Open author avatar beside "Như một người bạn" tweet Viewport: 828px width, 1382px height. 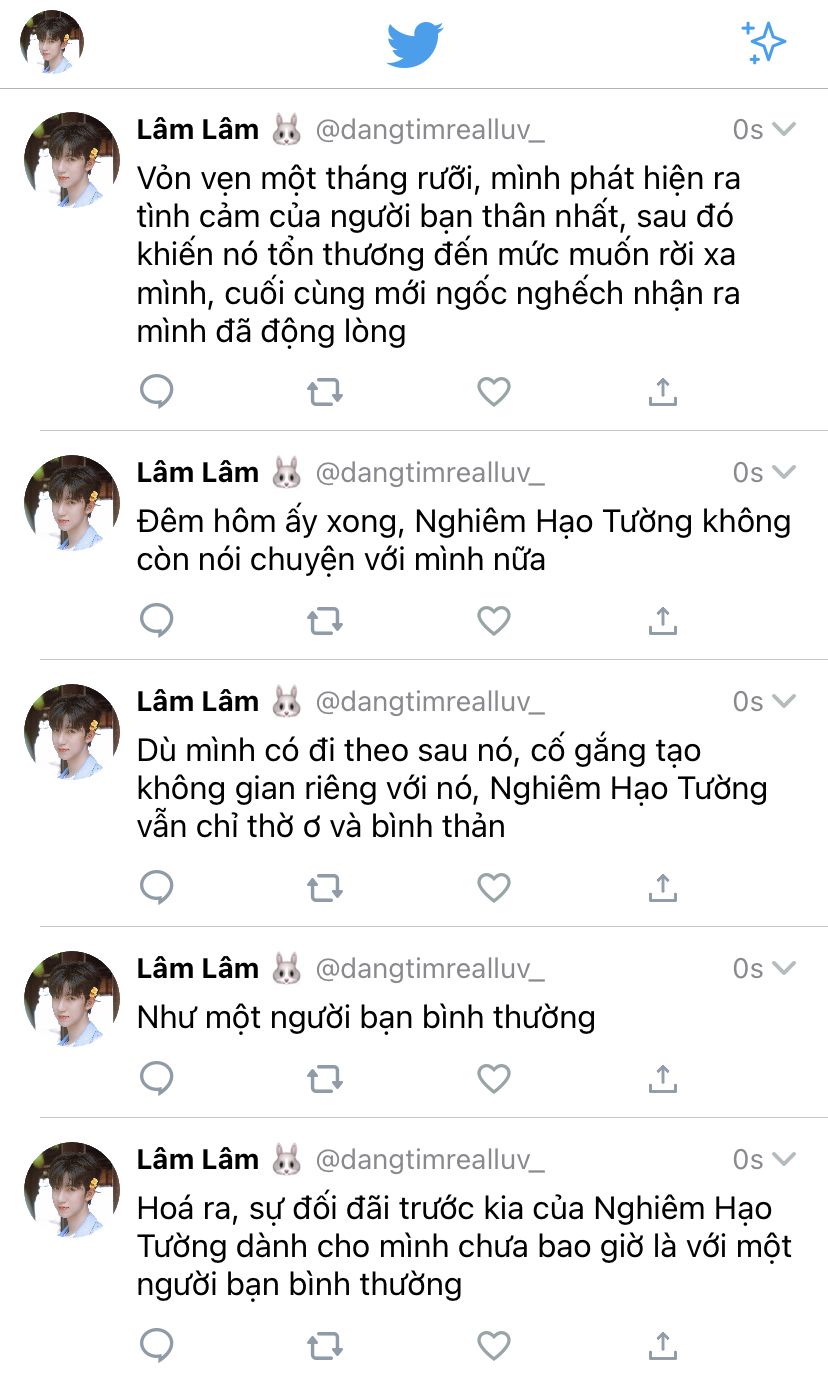pyautogui.click(x=71, y=999)
